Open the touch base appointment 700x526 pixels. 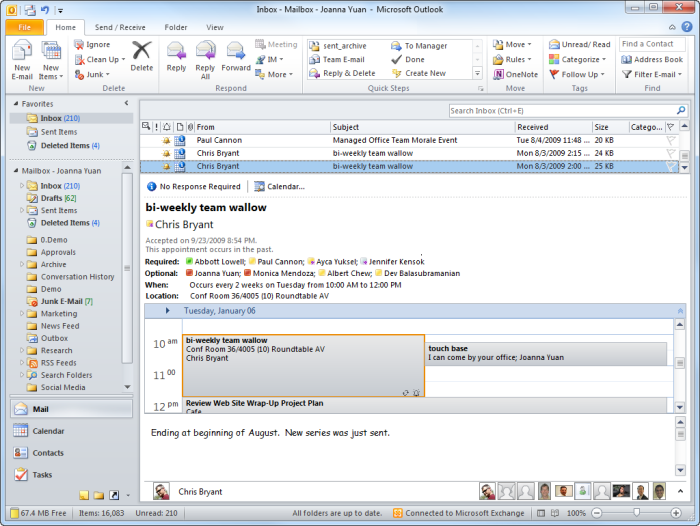pos(546,353)
